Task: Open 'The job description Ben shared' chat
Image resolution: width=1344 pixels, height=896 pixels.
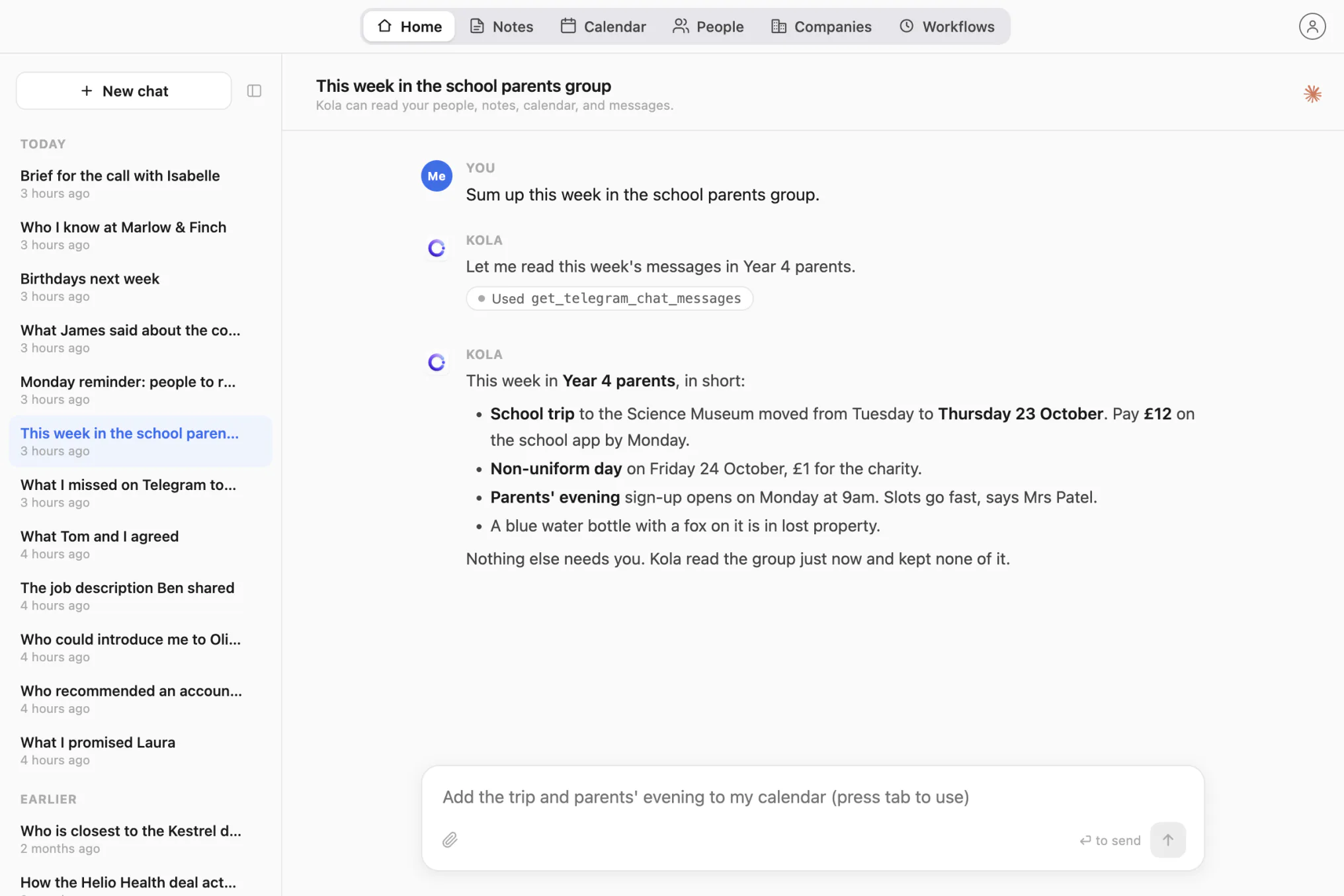Action: pyautogui.click(x=140, y=596)
